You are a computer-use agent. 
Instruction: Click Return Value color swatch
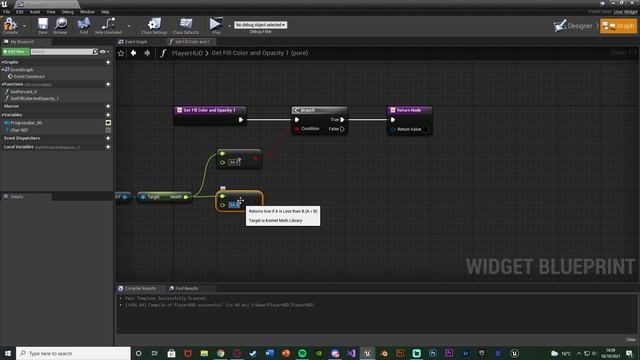[x=425, y=129]
